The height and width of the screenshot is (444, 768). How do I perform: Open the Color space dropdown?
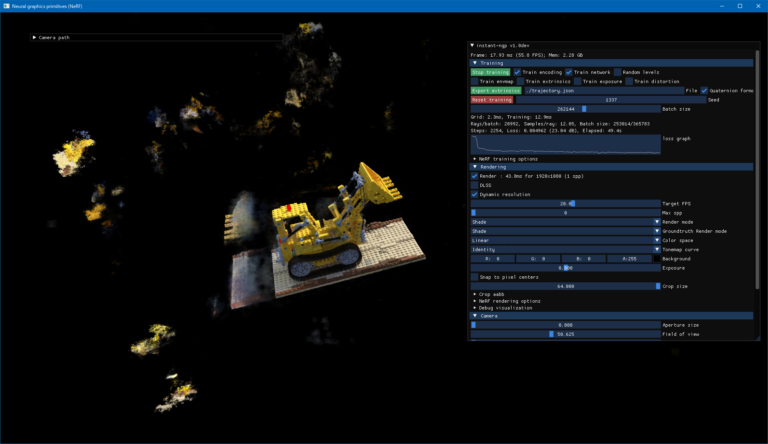565,240
